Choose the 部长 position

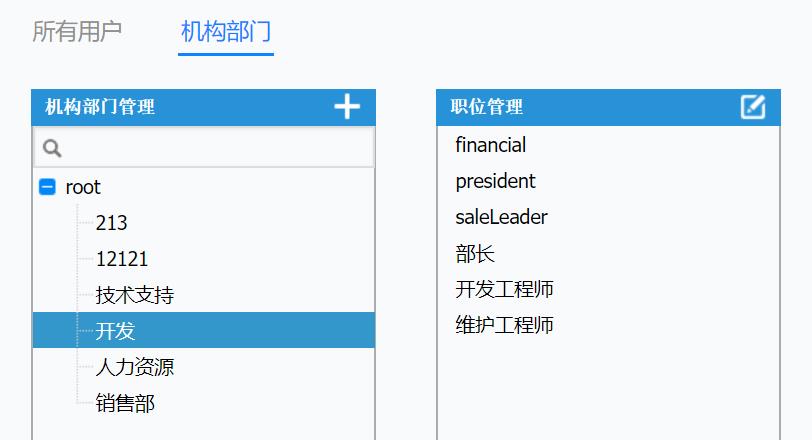tap(475, 254)
